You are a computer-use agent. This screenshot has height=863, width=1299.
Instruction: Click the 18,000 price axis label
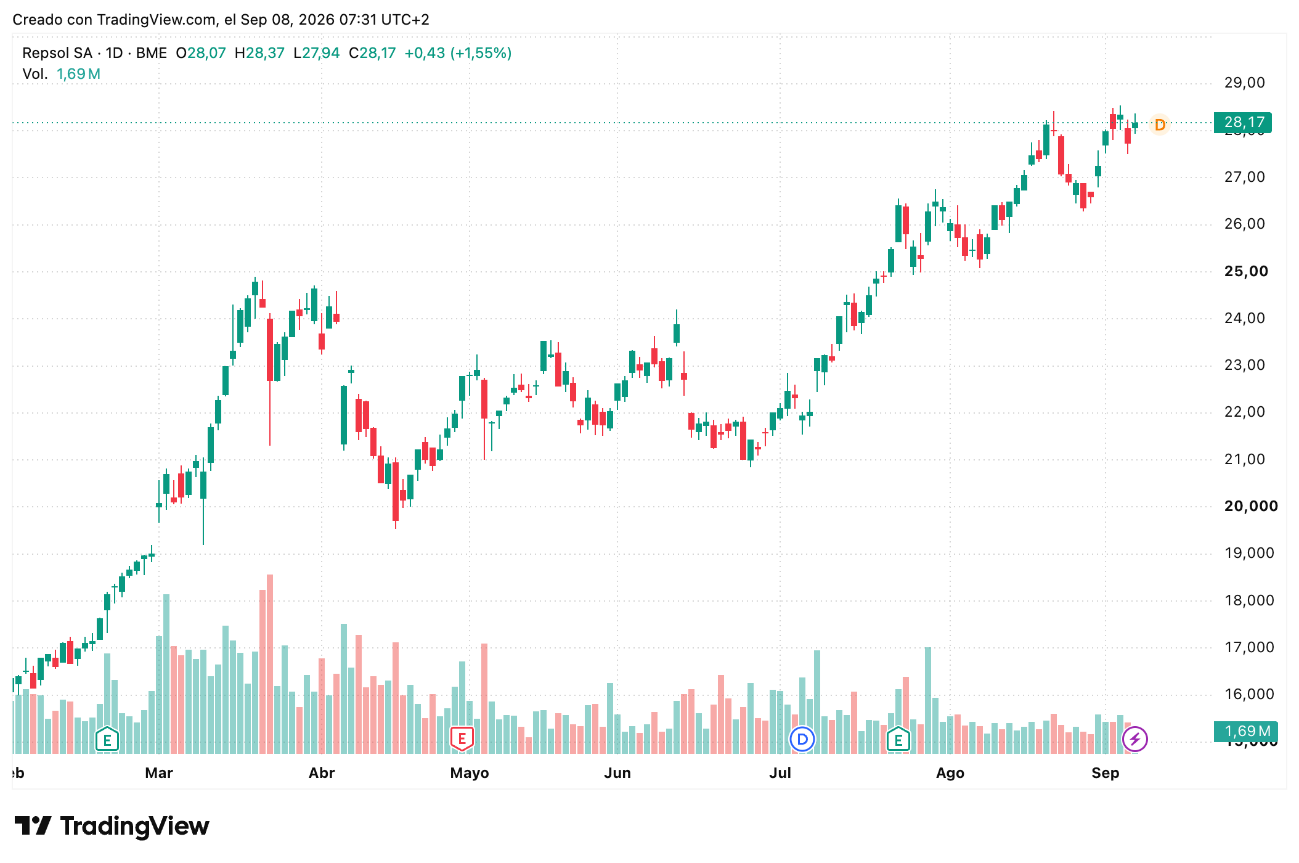[x=1249, y=600]
